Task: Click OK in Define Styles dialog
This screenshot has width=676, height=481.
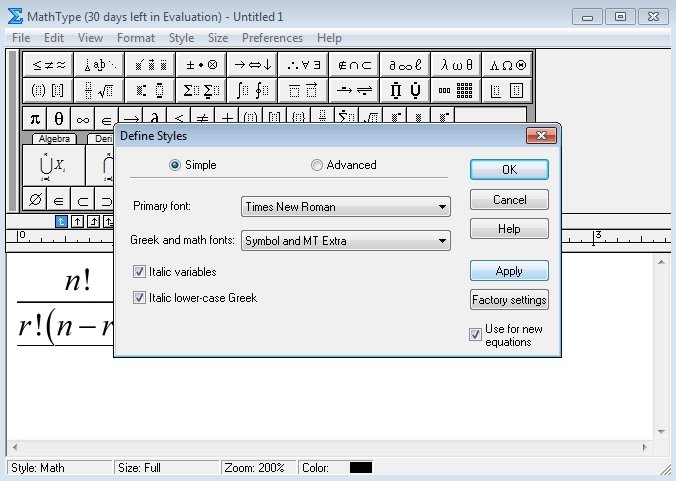Action: pyautogui.click(x=509, y=169)
